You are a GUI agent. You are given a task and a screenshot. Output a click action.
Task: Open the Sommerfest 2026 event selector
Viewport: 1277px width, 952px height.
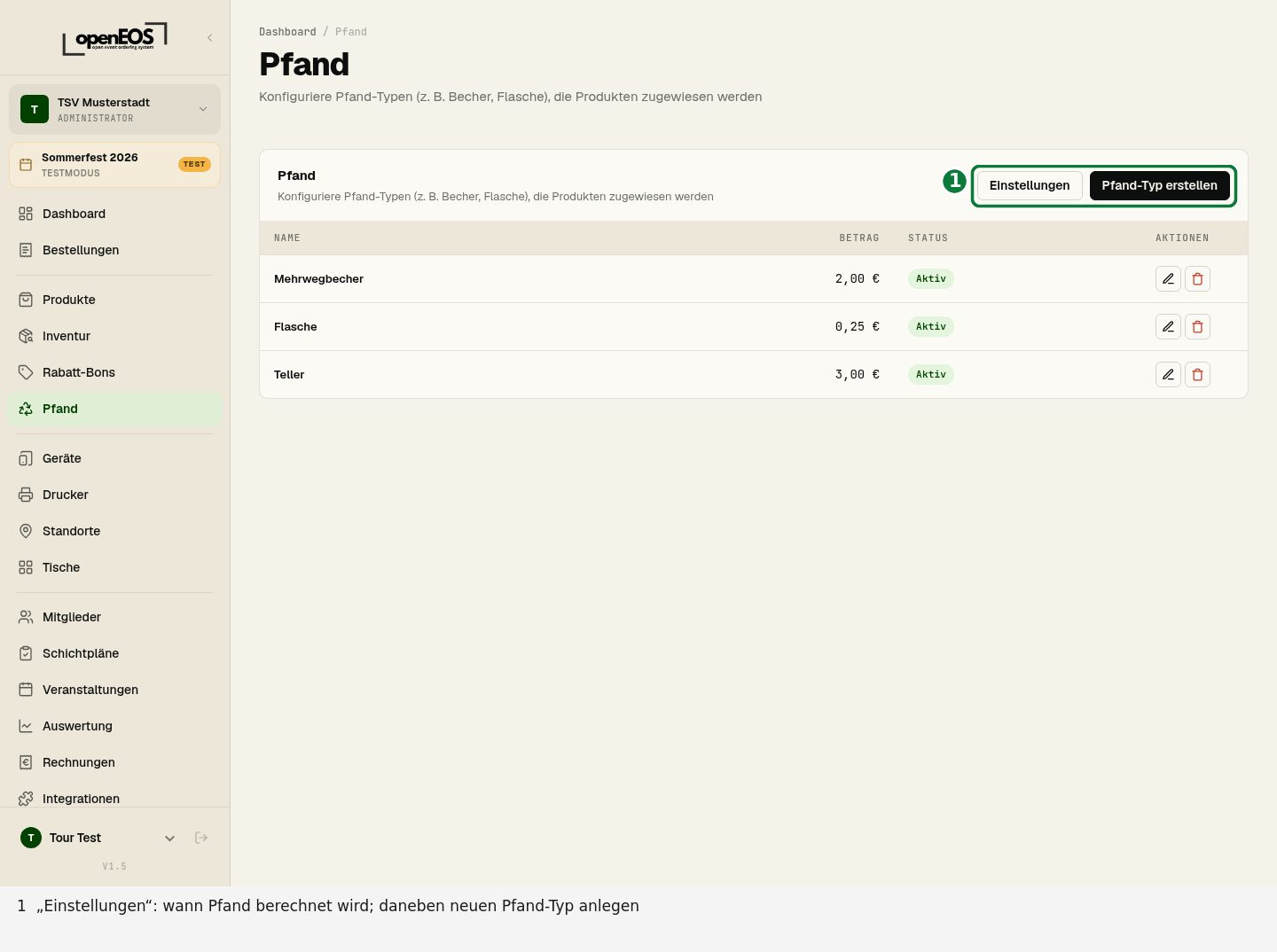pos(114,165)
